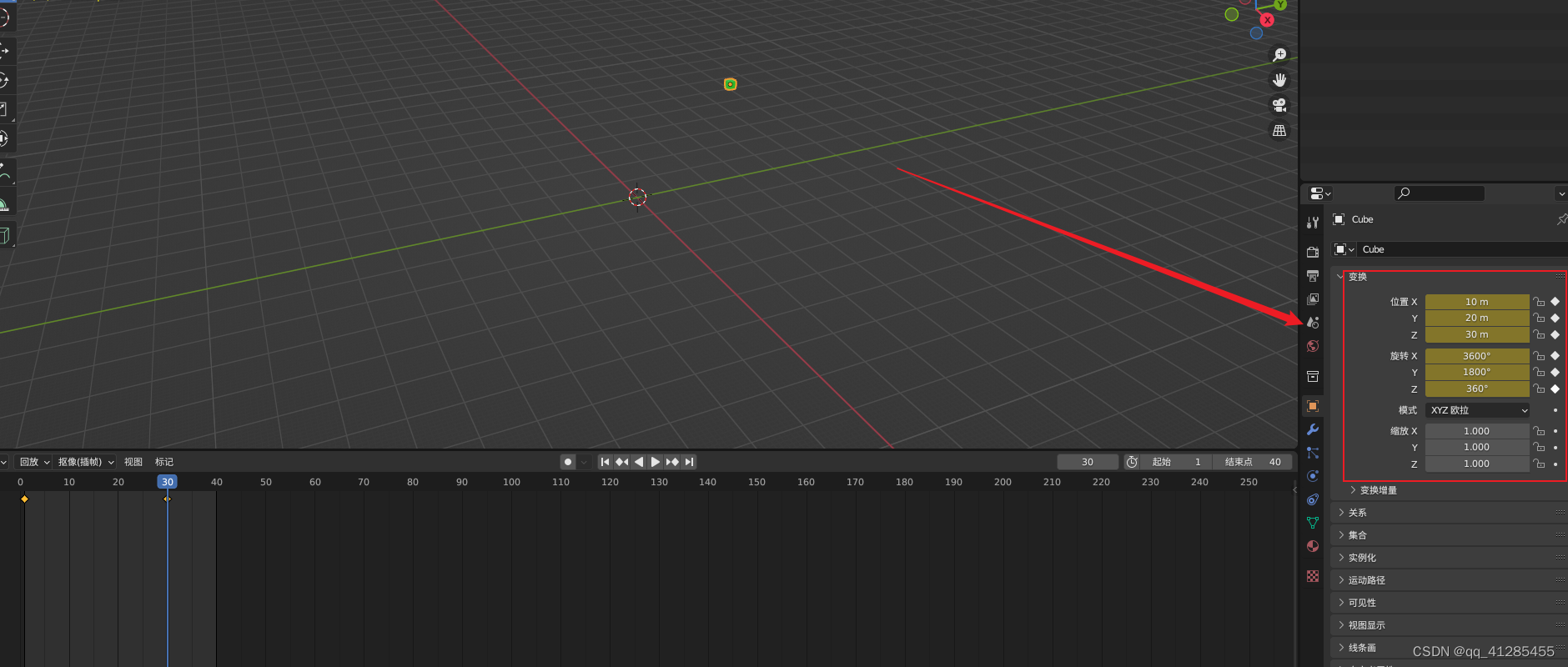Toggle the auto keying record button
Viewport: 1568px width, 667px height.
click(568, 462)
